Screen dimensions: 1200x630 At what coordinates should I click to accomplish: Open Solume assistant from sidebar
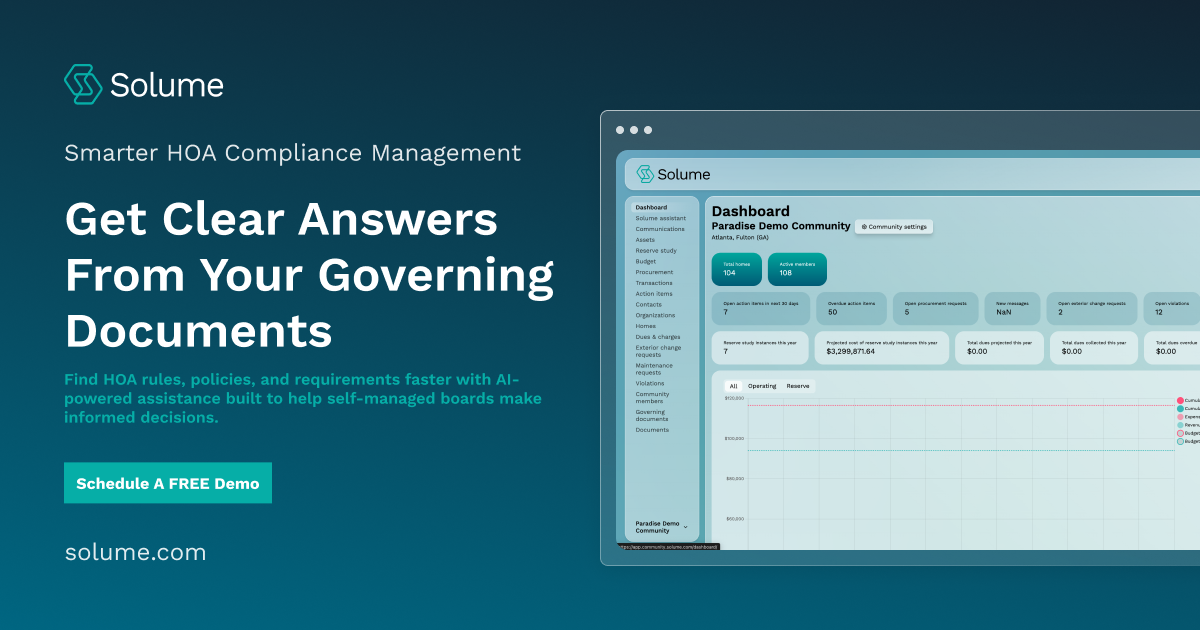(x=661, y=218)
